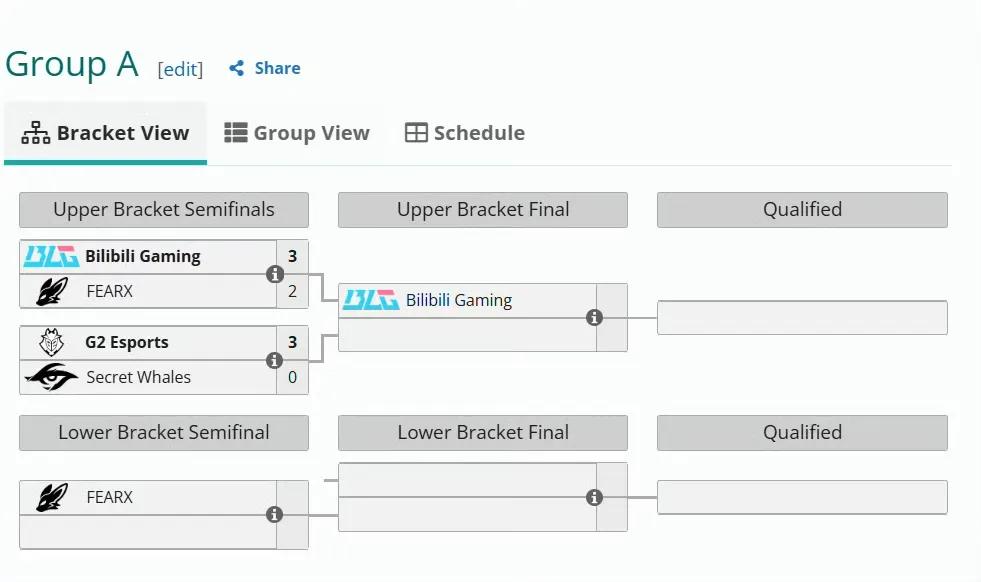Viewport: 981px width, 582px height.
Task: Open info for G2 Esports vs Secret Whales
Action: coord(275,360)
